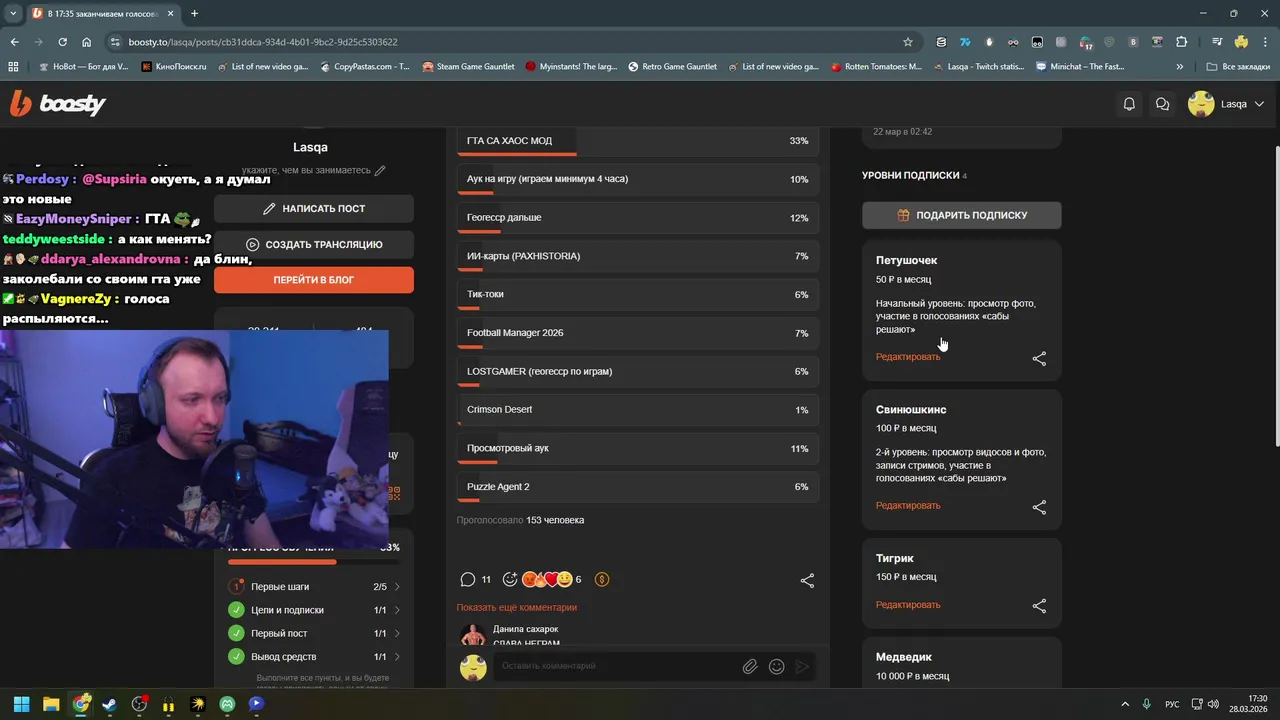1280x720 pixels.
Task: Open the Boosty notifications bell
Action: [x=1129, y=104]
